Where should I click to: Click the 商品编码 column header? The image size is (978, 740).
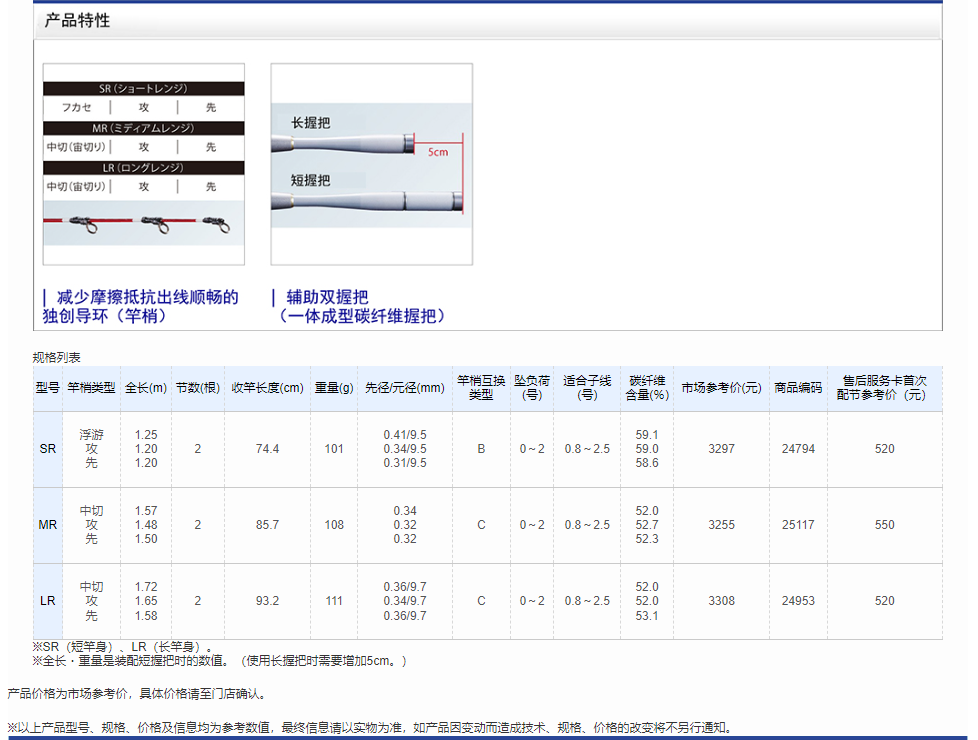coord(798,388)
